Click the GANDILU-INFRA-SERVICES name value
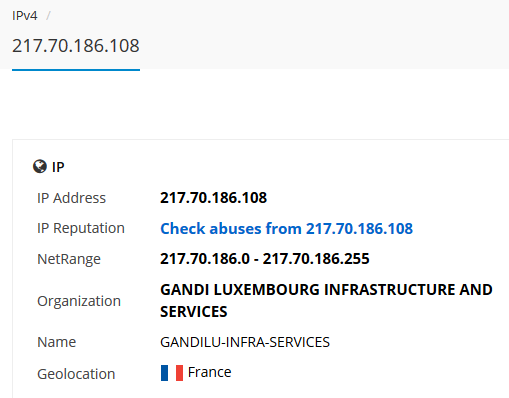509x398 pixels. pyautogui.click(x=245, y=342)
